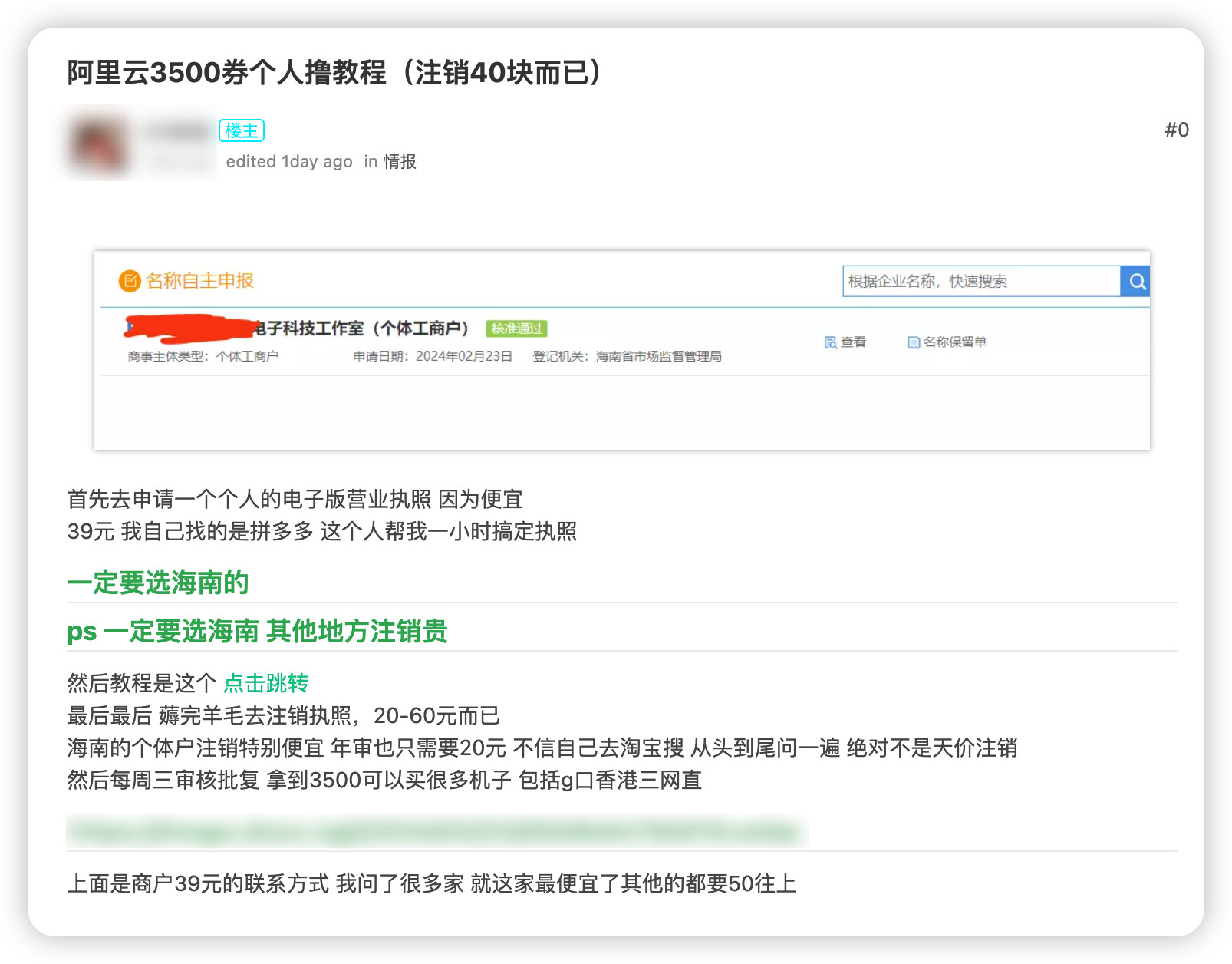
Task: Open the 情报 category link
Action: (400, 161)
